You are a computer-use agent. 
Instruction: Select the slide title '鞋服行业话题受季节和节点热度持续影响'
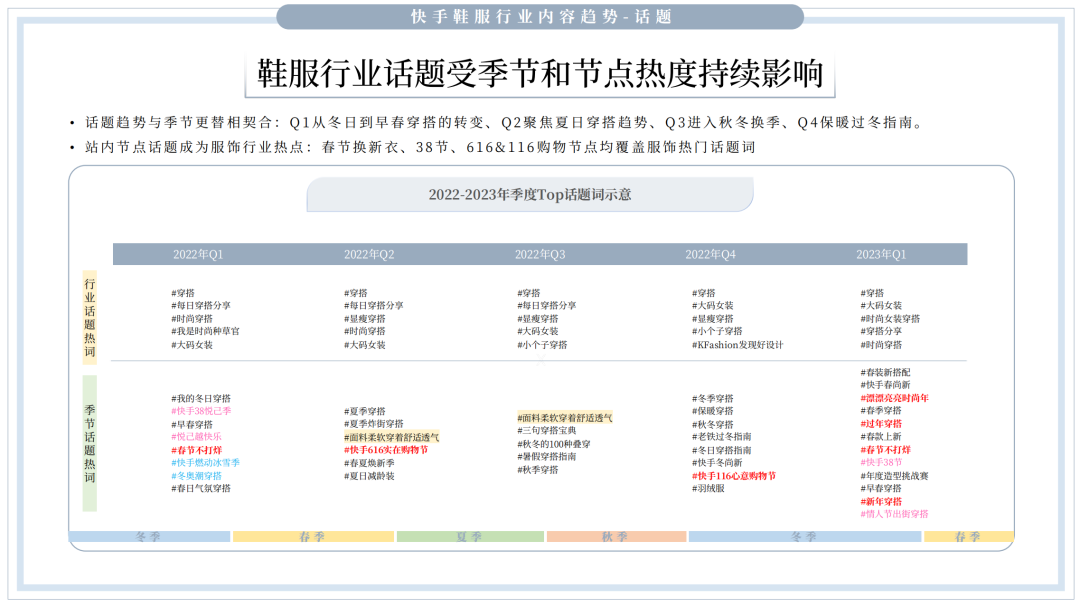[x=540, y=74]
